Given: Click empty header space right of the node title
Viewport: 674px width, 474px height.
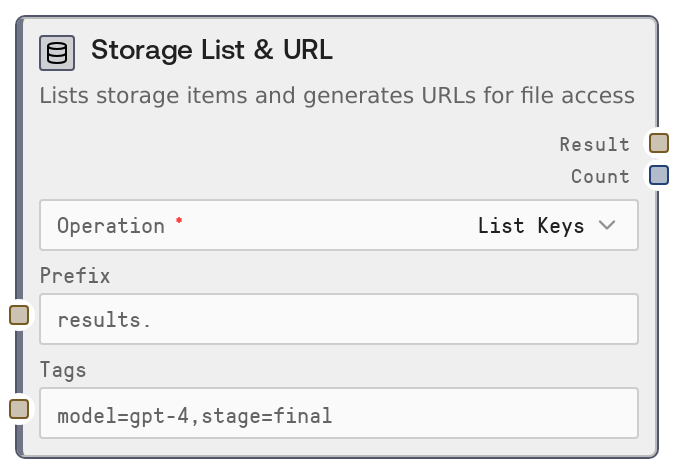Looking at the screenshot, I should click(490, 51).
